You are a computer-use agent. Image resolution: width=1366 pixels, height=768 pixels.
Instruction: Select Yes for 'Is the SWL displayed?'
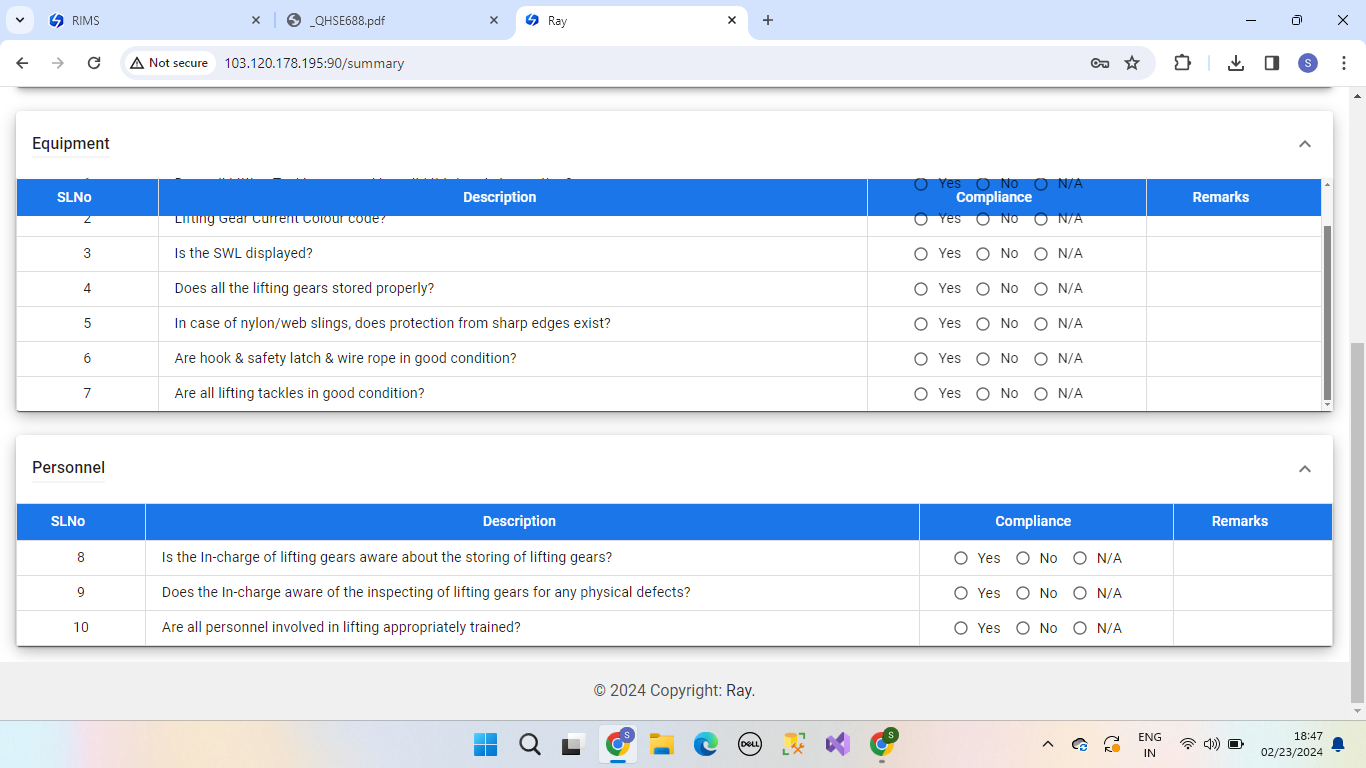coord(921,254)
